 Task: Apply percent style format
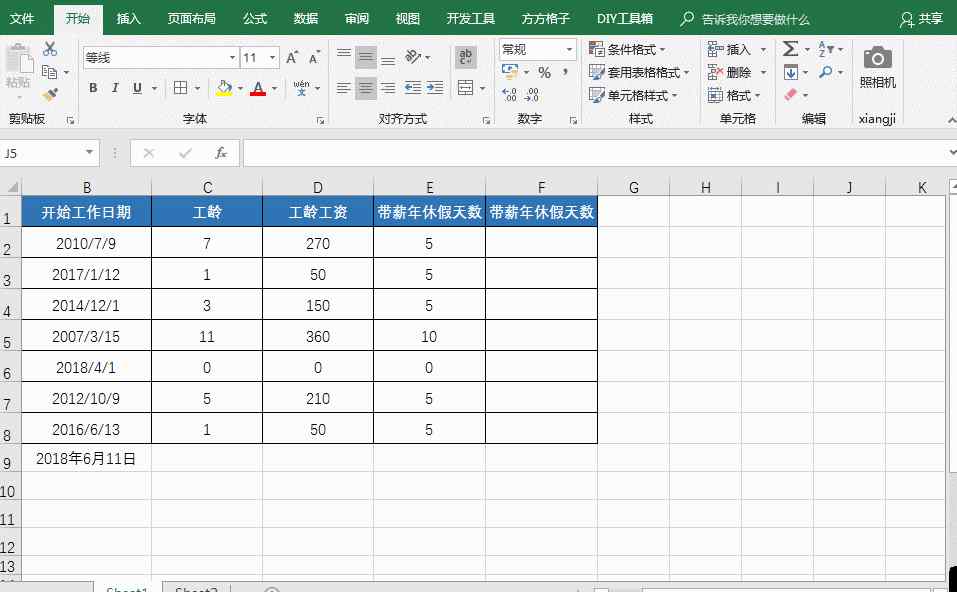point(544,73)
